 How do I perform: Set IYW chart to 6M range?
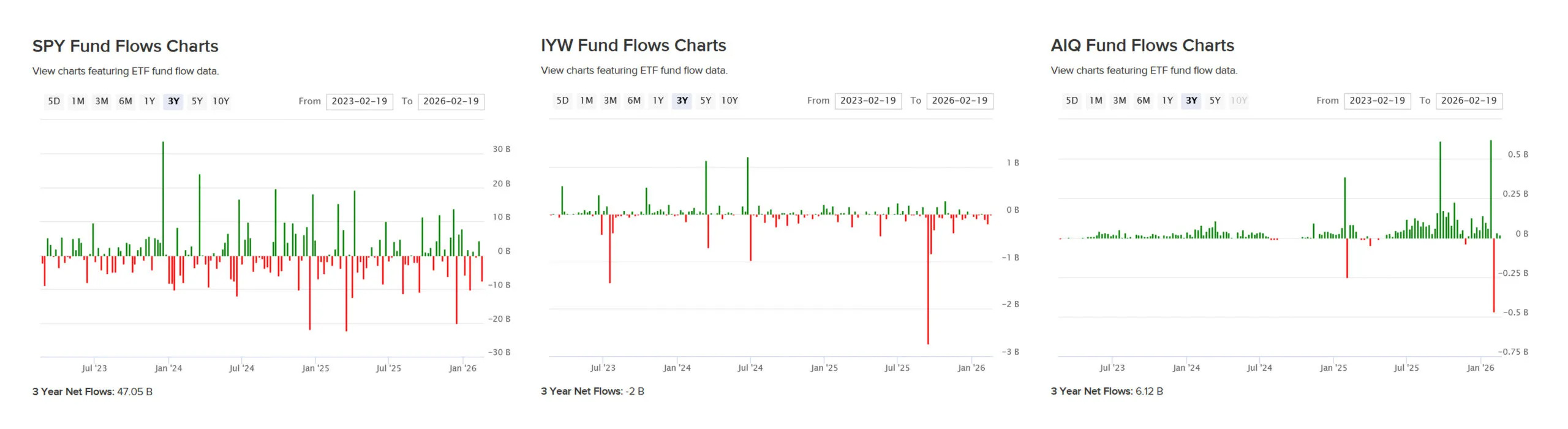pos(634,101)
